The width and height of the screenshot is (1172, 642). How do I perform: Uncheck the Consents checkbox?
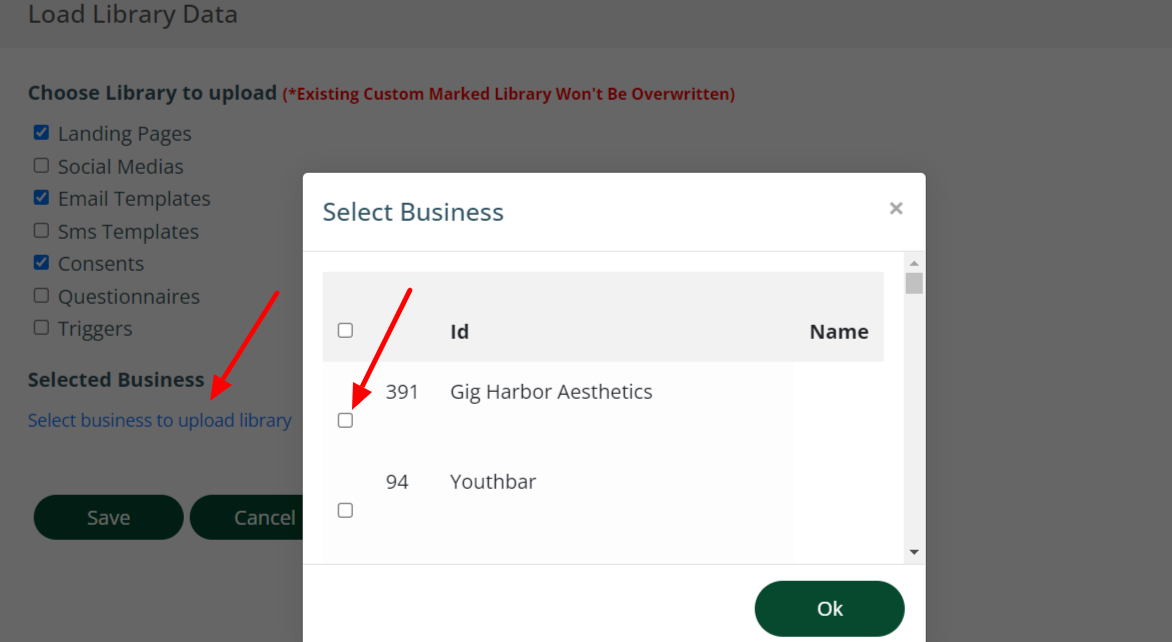coord(41,263)
